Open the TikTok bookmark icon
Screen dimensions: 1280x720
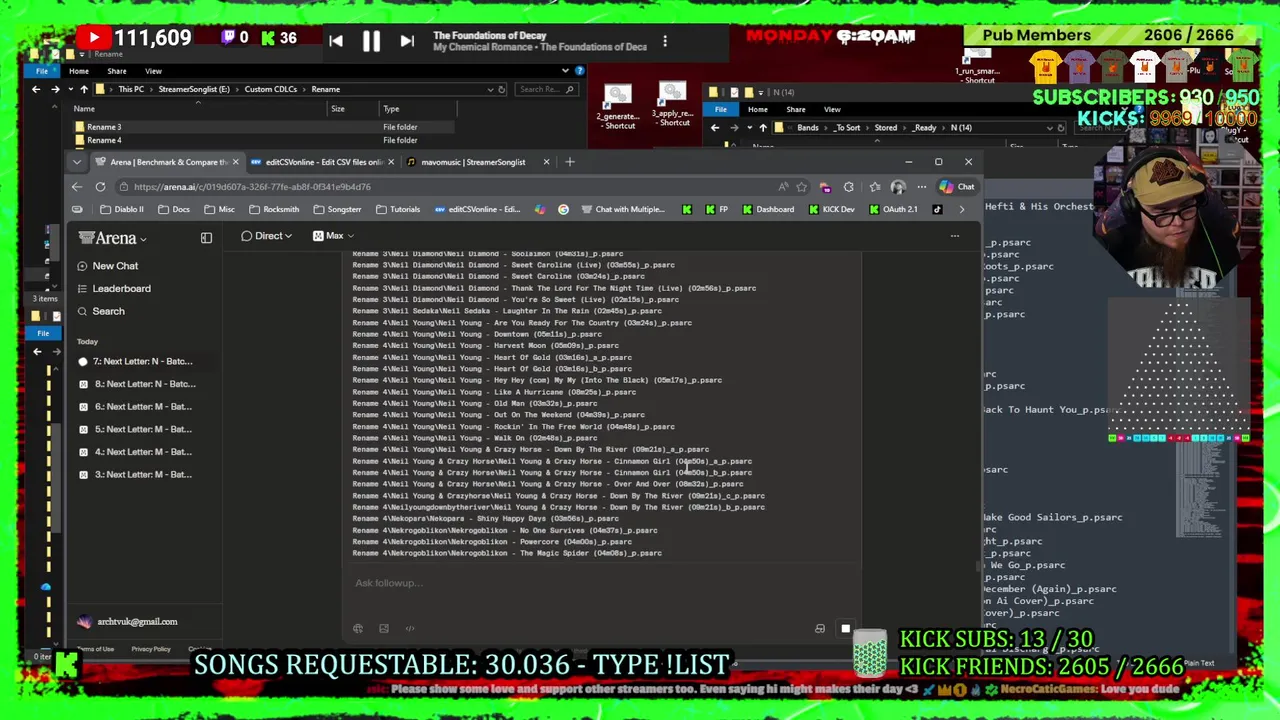937,210
